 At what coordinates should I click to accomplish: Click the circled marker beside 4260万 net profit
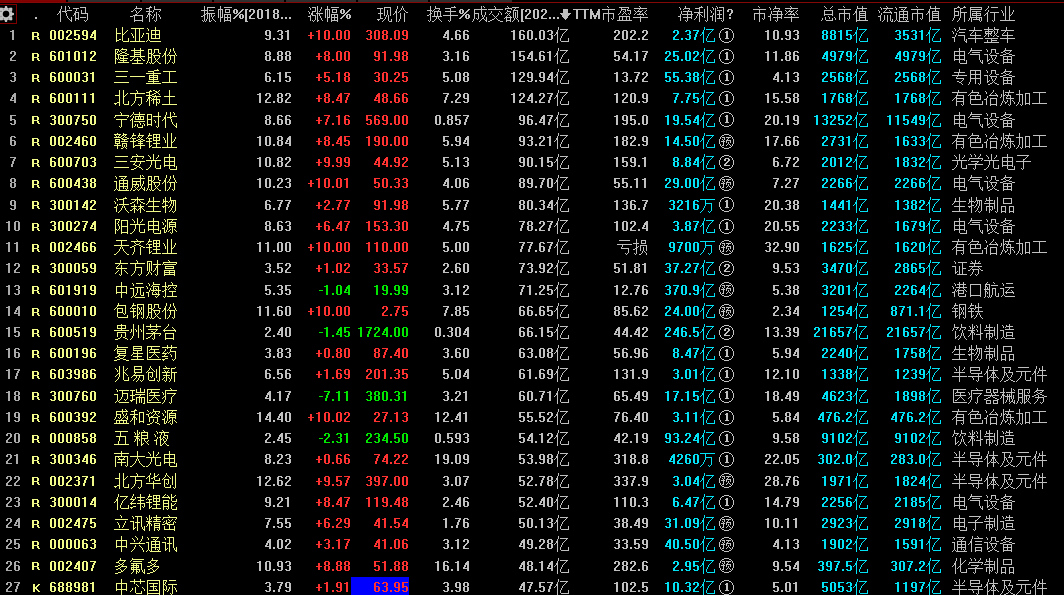(x=726, y=459)
